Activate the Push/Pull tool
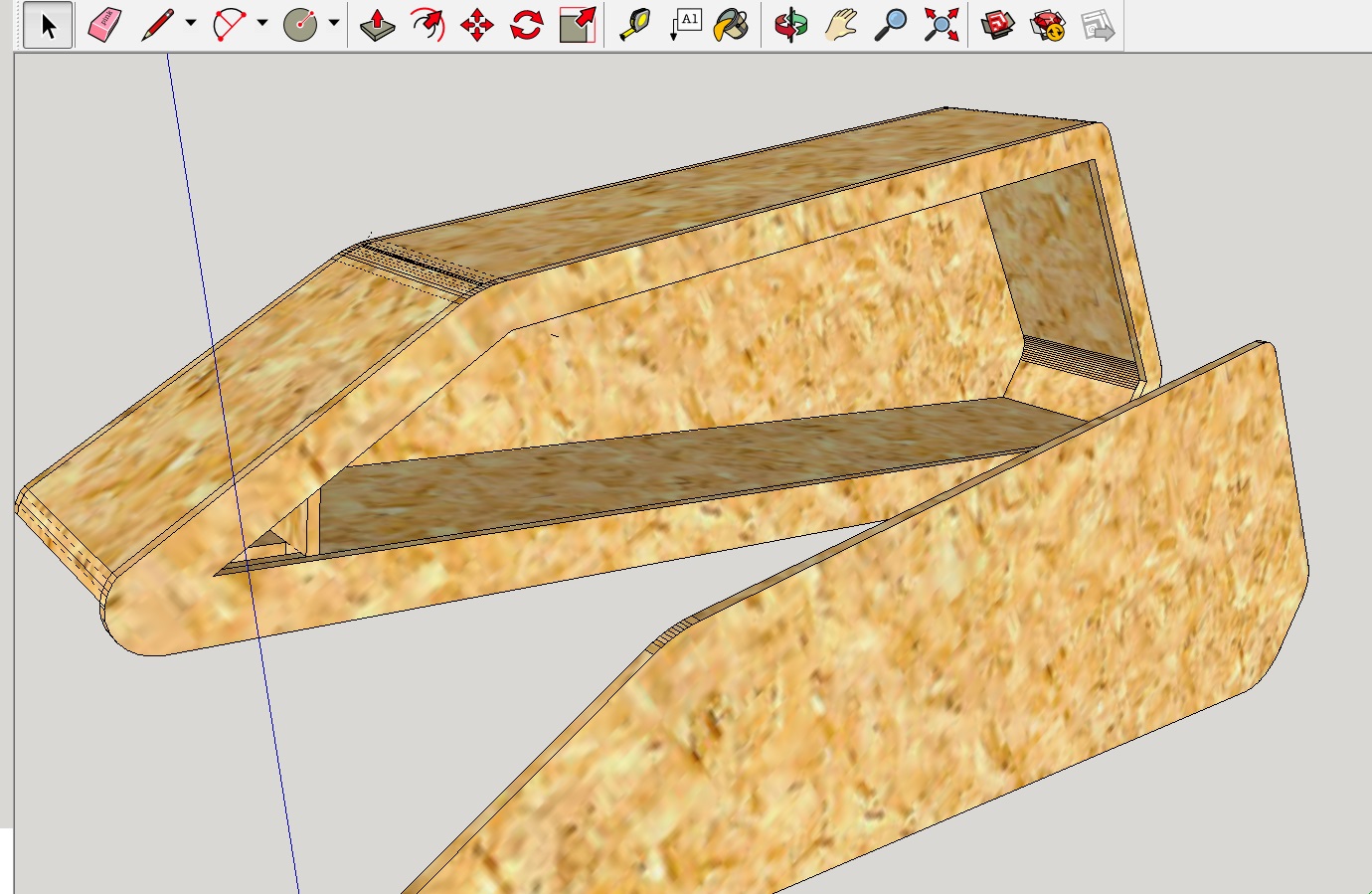 pos(378,25)
